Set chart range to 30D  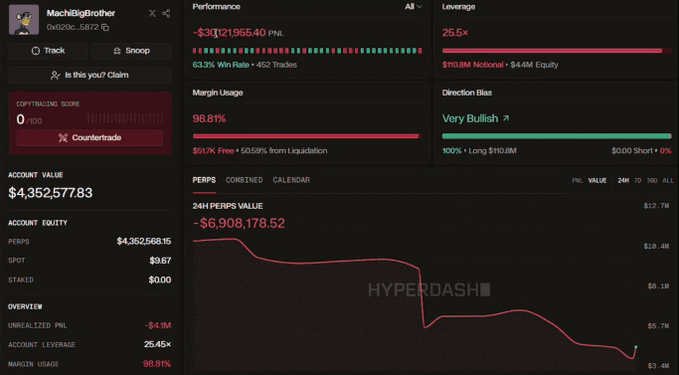[x=652, y=181]
